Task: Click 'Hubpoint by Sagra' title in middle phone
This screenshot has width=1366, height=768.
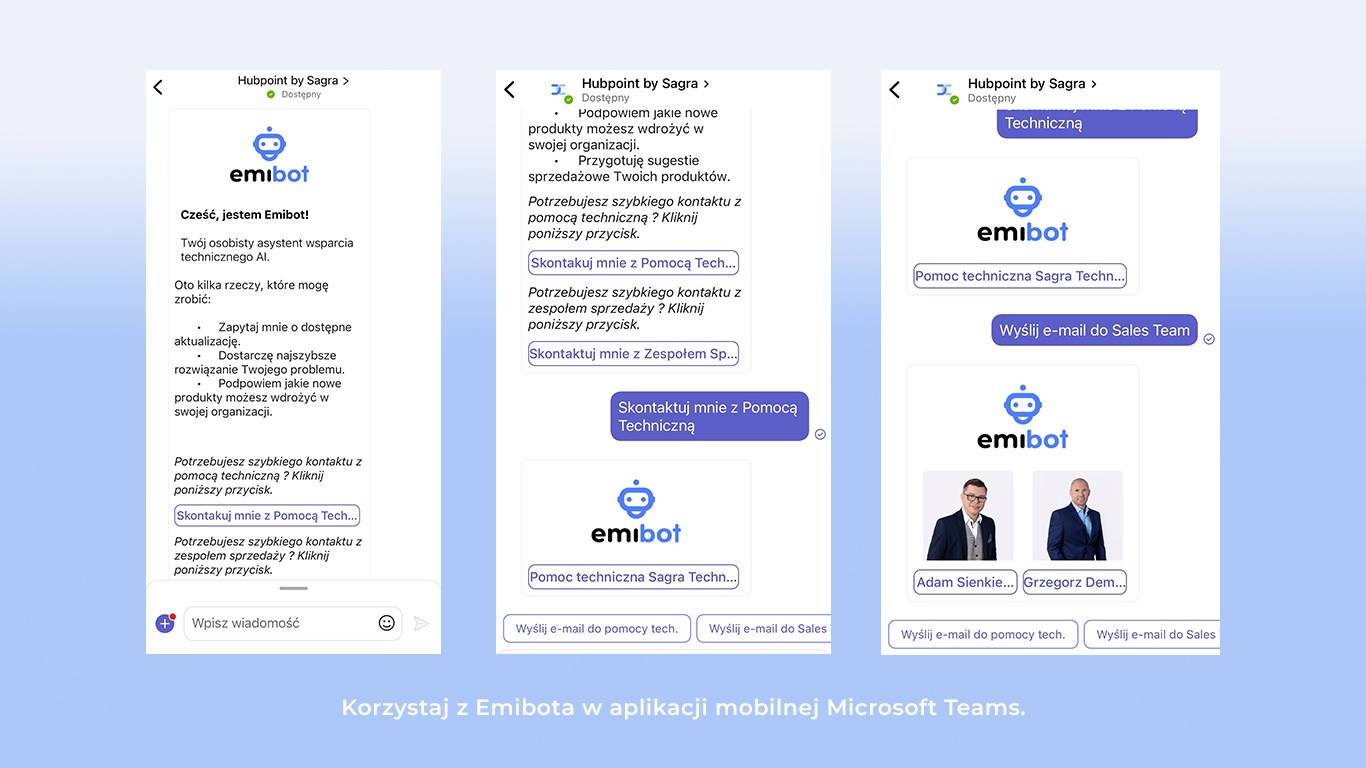Action: coord(640,84)
